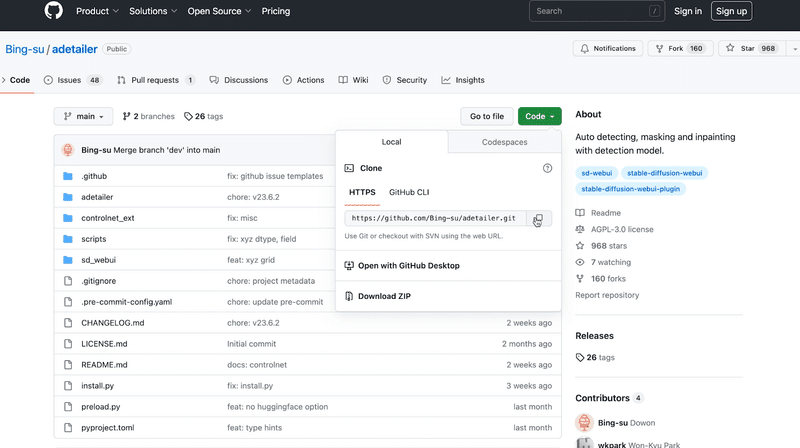Select the HTTPS clone option
This screenshot has width=800, height=448.
coord(362,192)
